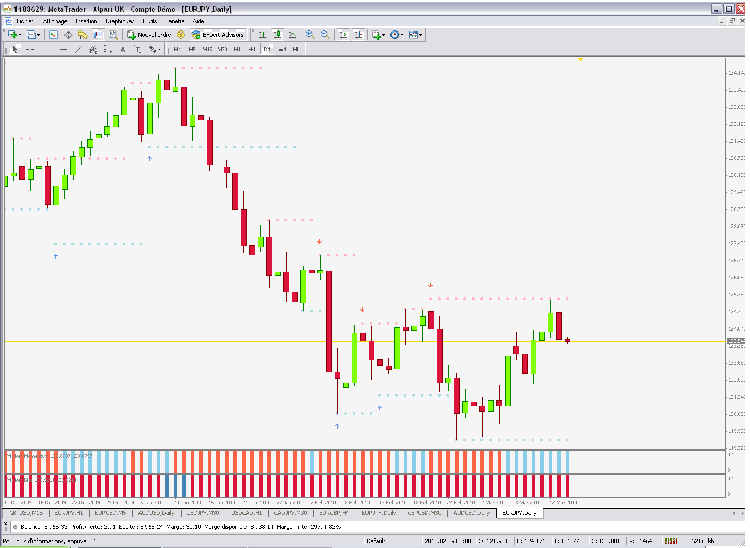Viewport: 750px width, 548px height.
Task: Select the text label (T) tool
Action: (138, 49)
